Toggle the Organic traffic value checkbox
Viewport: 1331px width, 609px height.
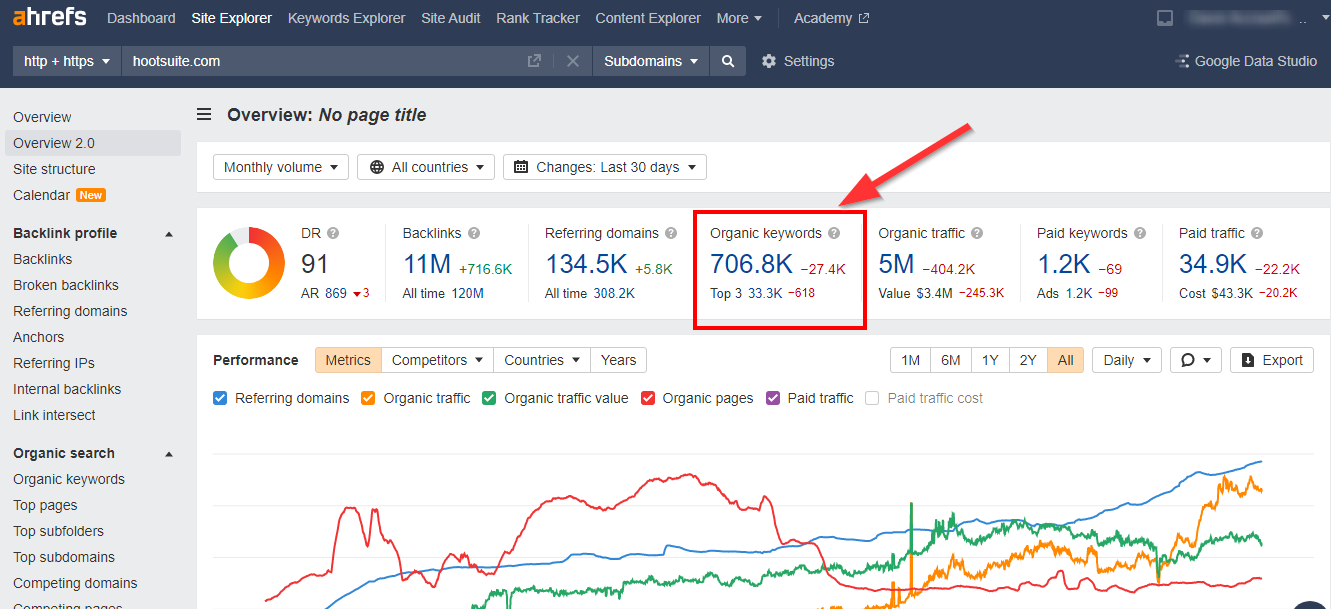[489, 398]
